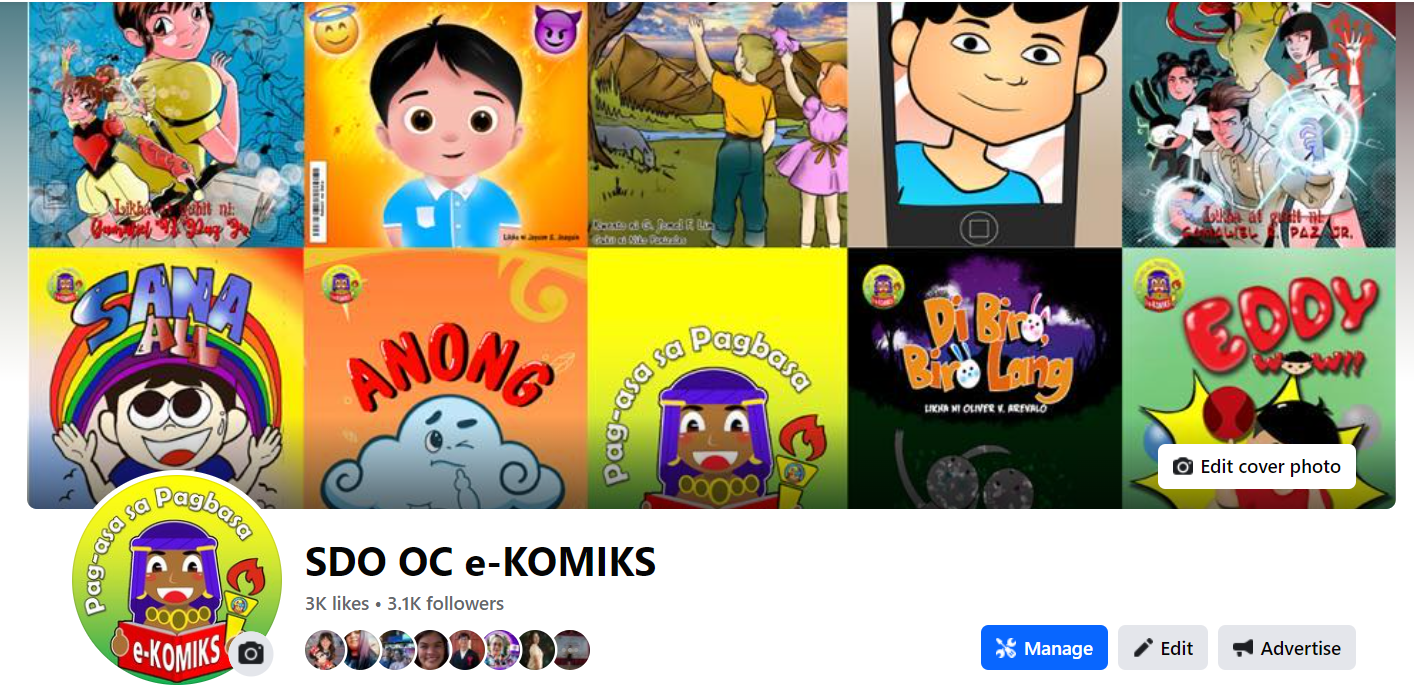Click the Edit cover photo button

coord(1257,467)
